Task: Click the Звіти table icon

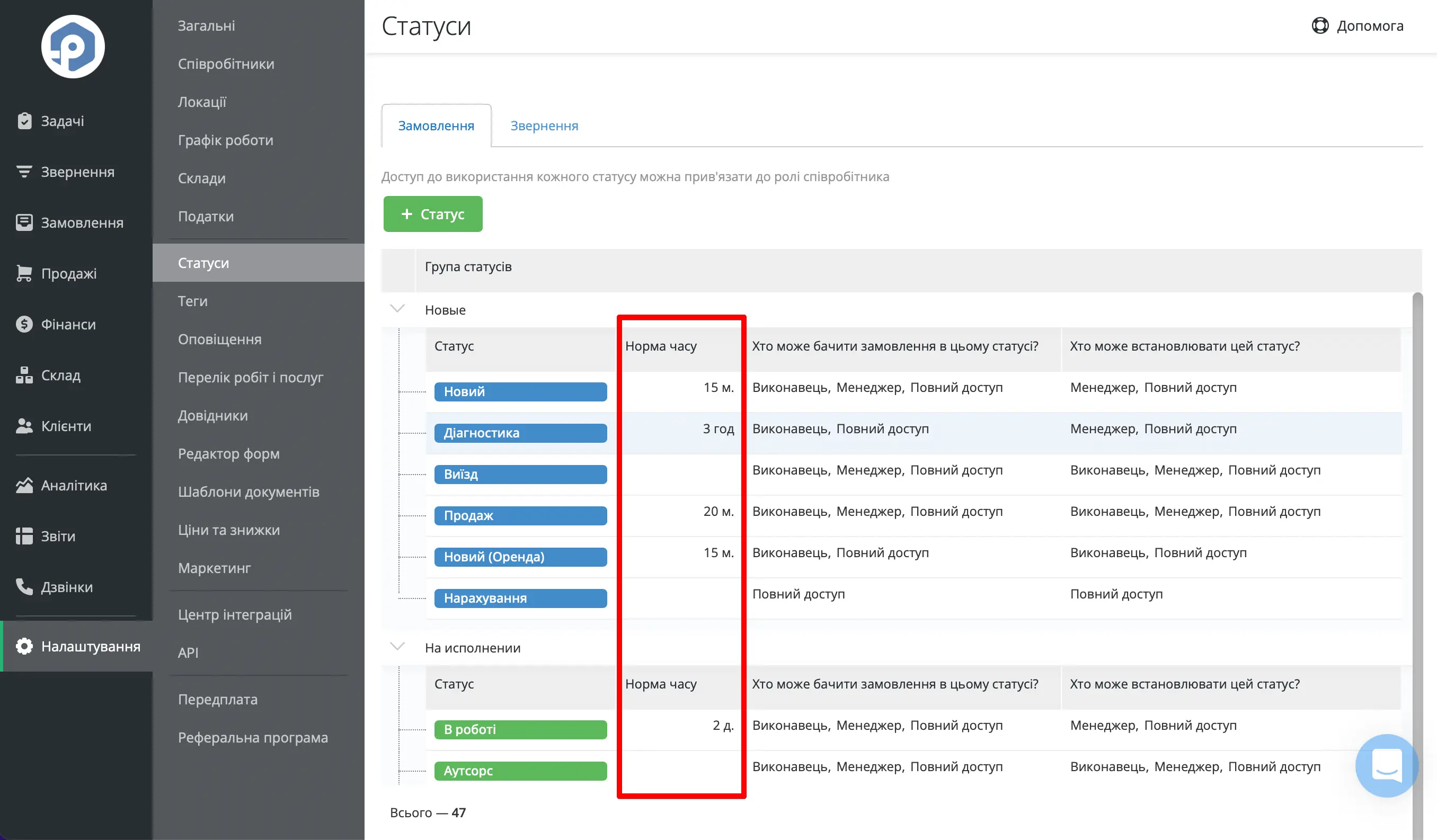Action: tap(24, 537)
